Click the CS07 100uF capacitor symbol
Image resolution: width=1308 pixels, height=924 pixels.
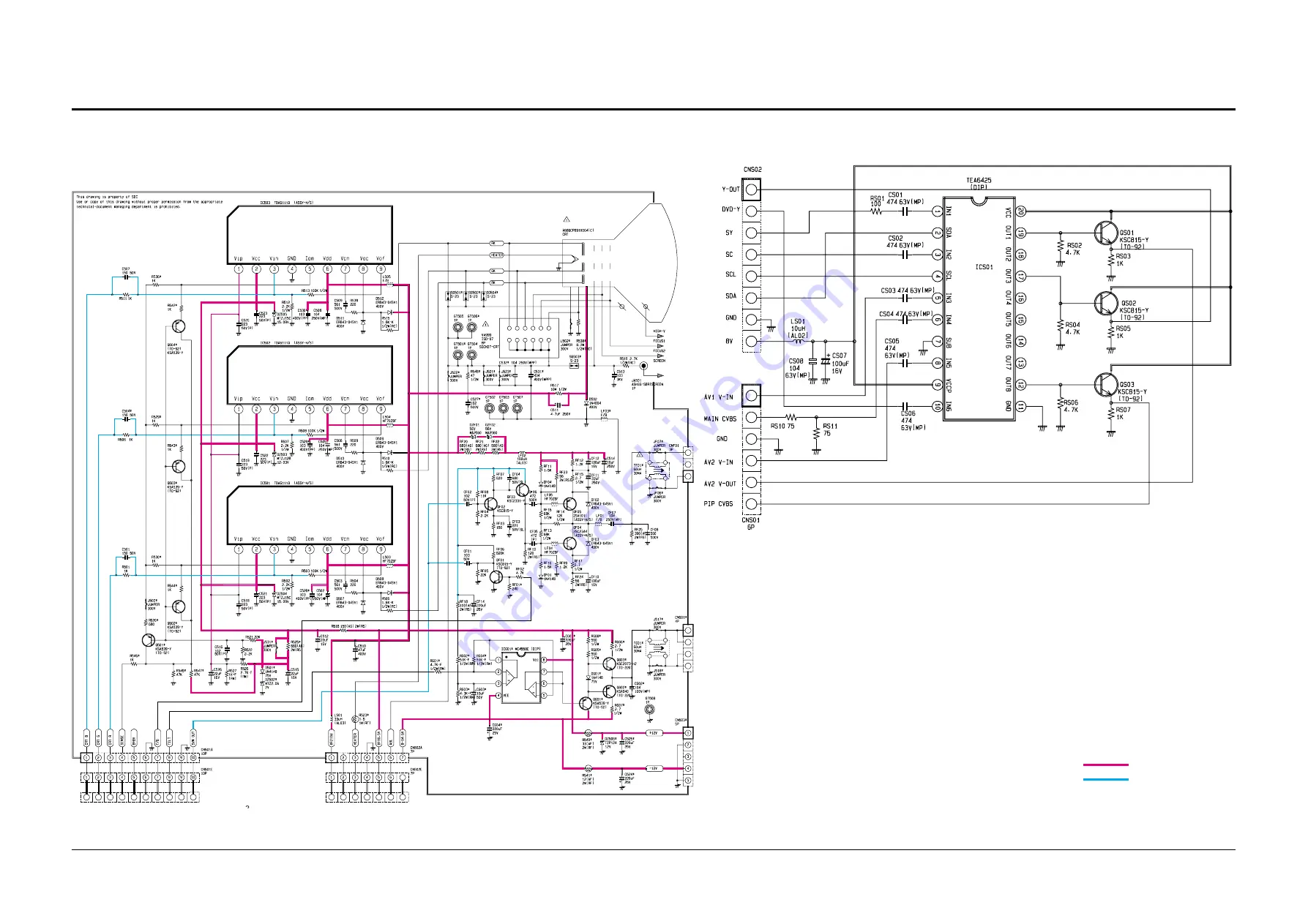coord(826,361)
